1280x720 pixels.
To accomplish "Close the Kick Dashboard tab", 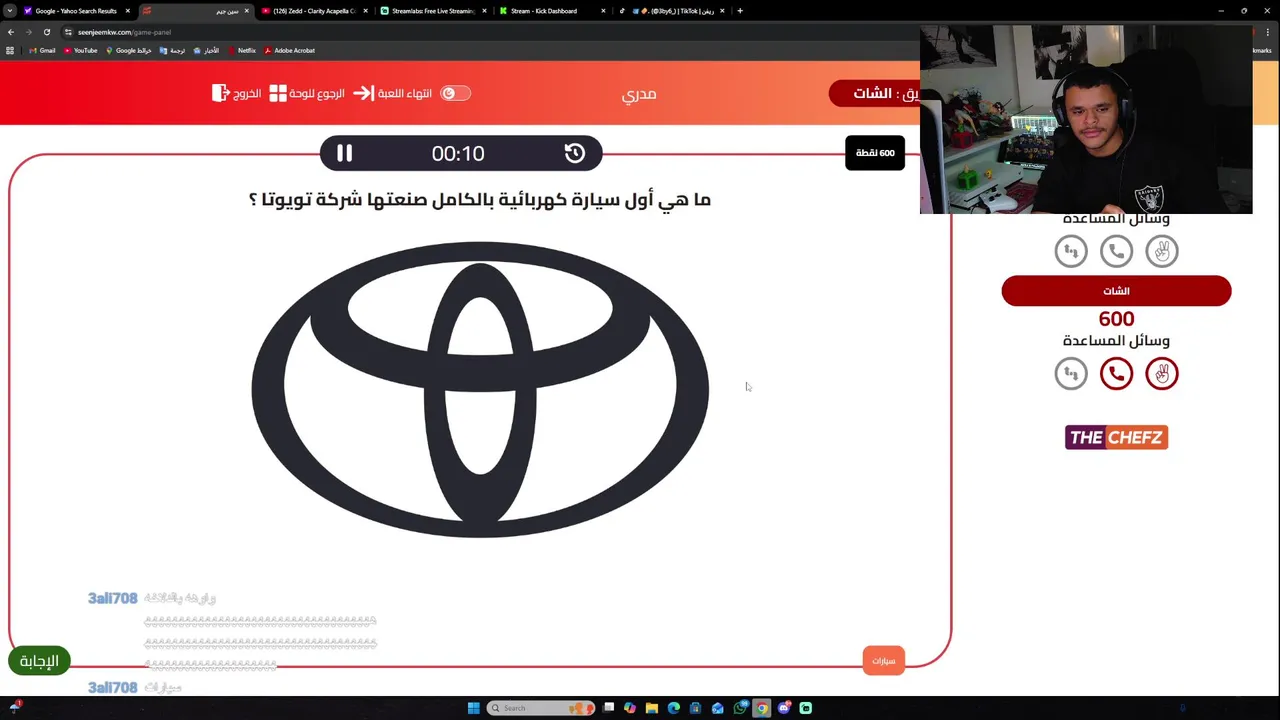I will point(603,11).
